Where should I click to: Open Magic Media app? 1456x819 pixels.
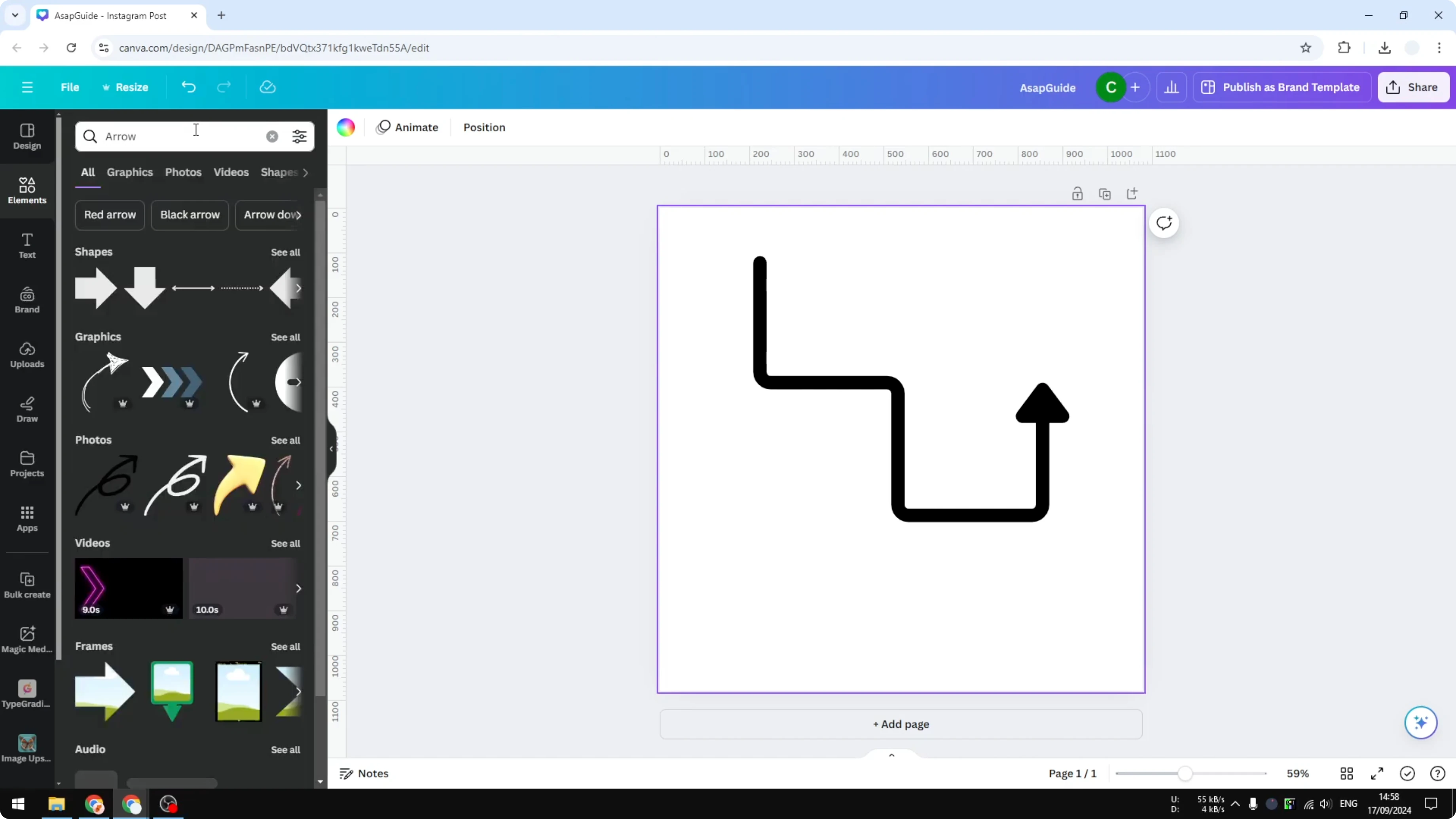27,640
